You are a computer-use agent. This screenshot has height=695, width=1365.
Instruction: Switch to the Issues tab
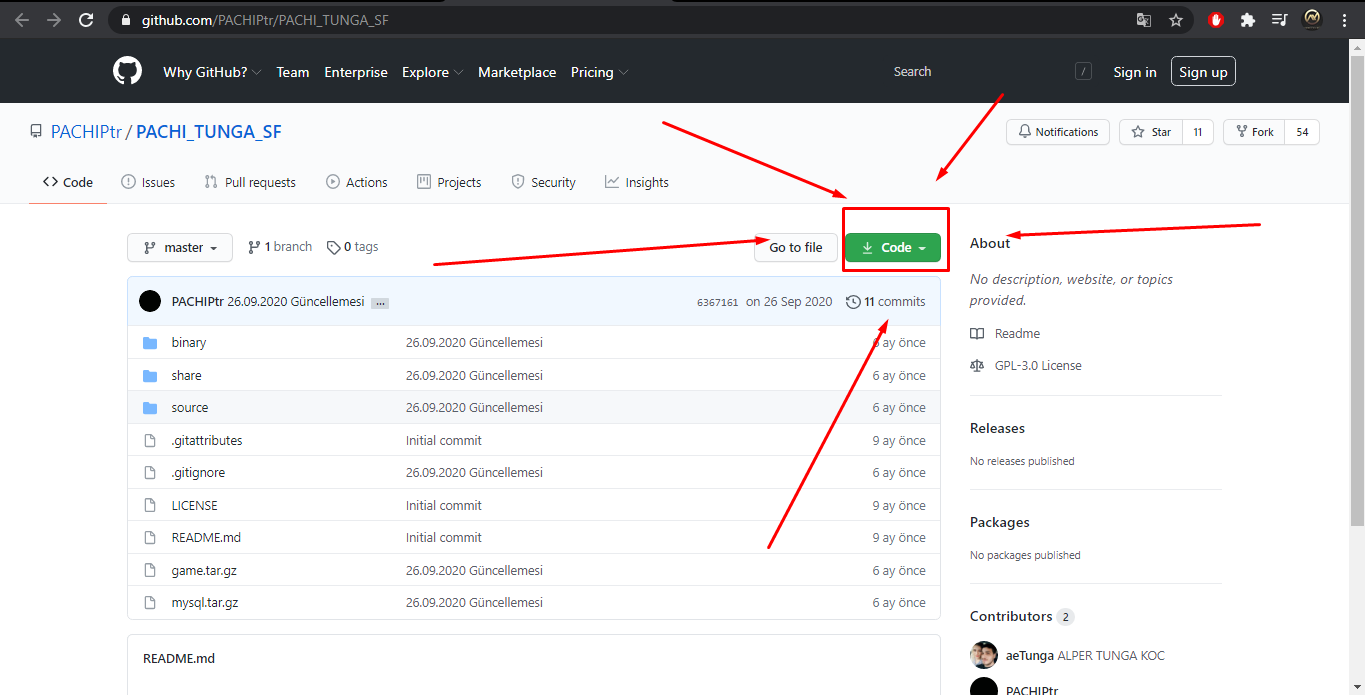pos(148,182)
